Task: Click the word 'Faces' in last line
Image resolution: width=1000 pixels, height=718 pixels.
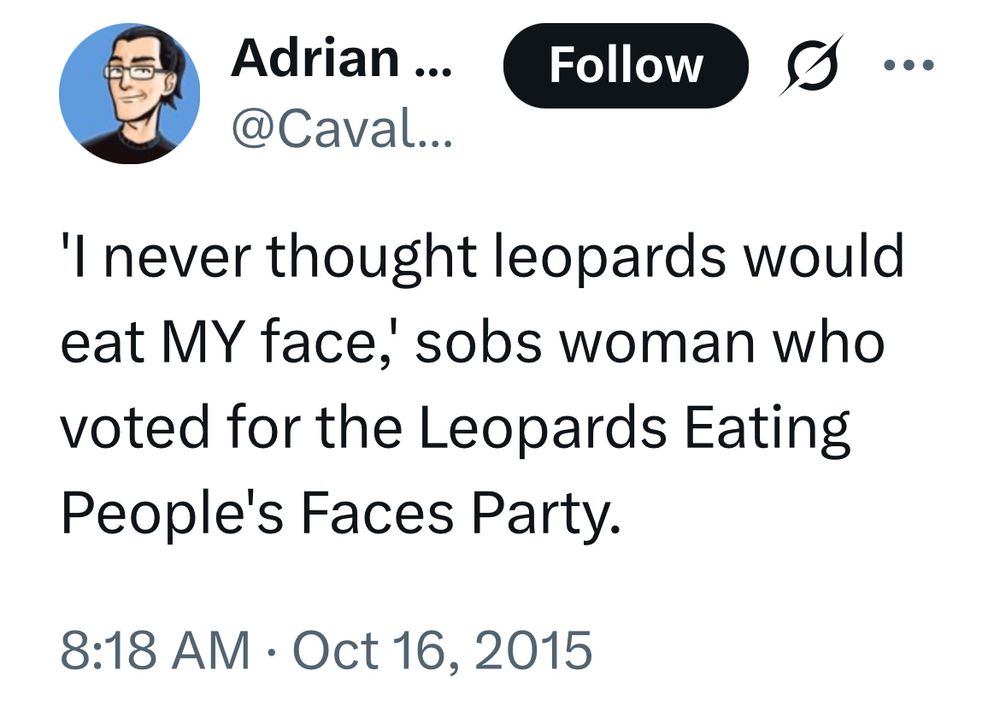Action: tap(377, 514)
